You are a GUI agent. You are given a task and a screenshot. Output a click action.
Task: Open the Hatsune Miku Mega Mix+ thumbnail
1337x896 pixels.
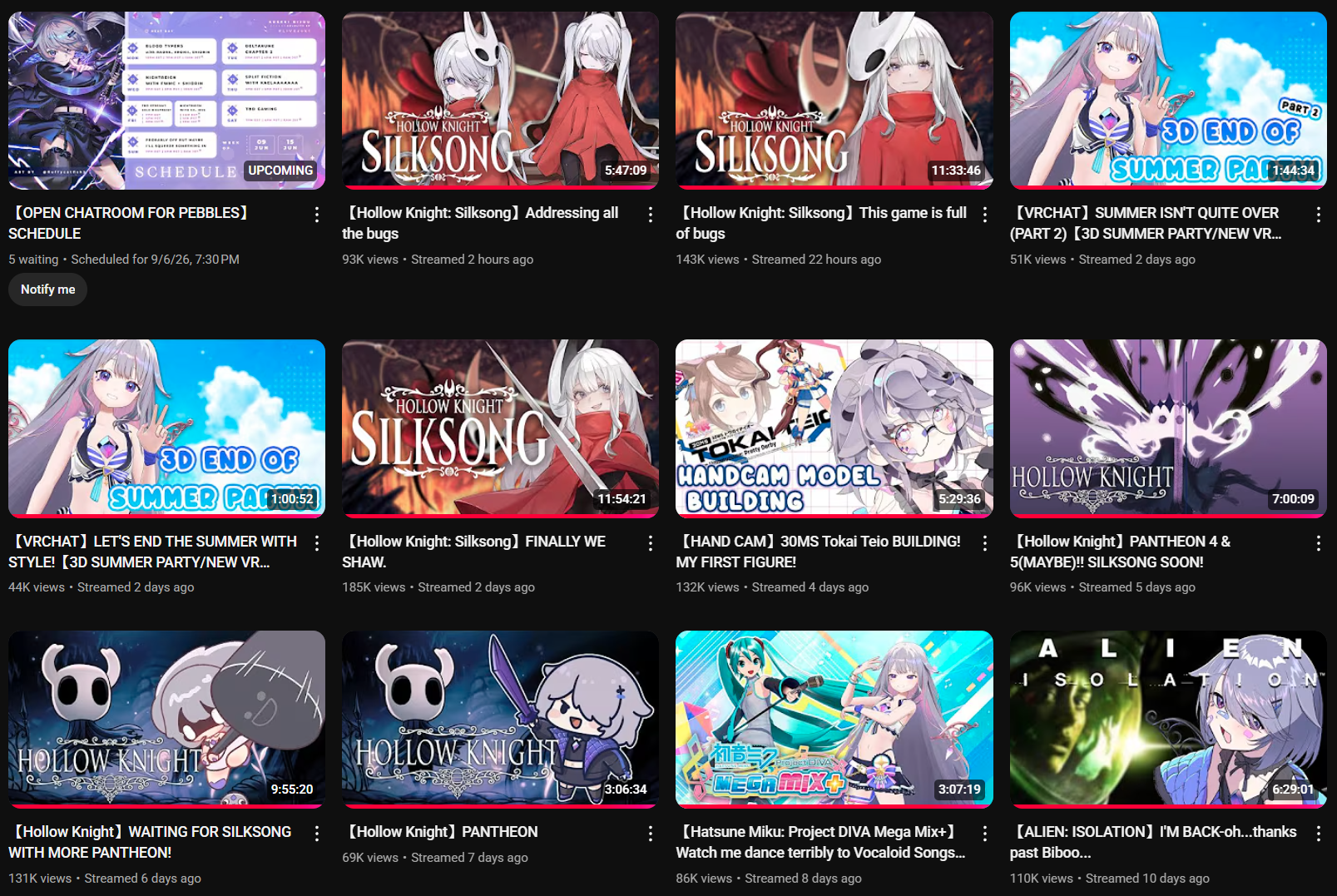click(x=834, y=719)
